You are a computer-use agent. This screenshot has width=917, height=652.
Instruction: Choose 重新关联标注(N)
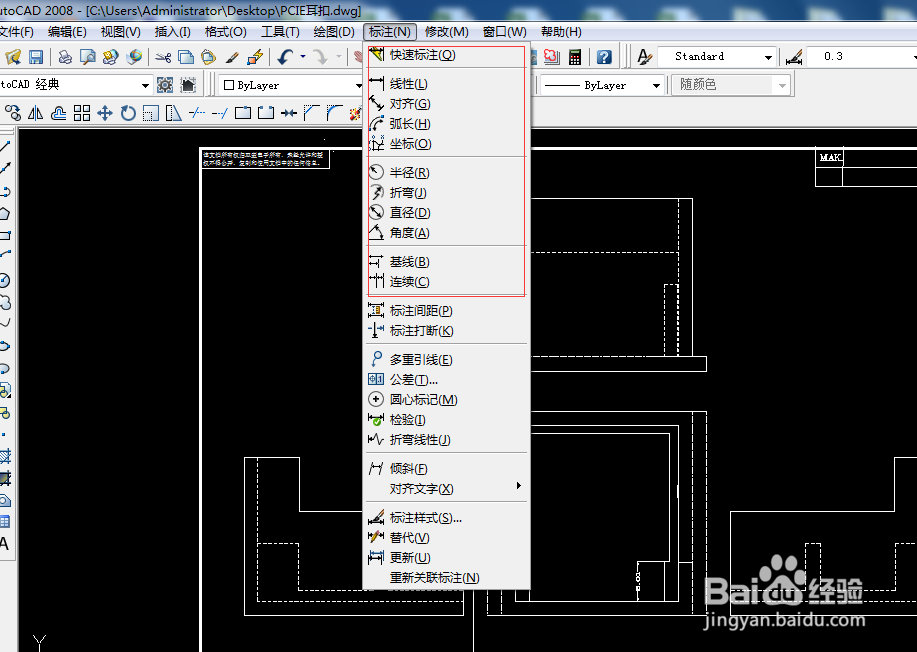click(x=447, y=577)
